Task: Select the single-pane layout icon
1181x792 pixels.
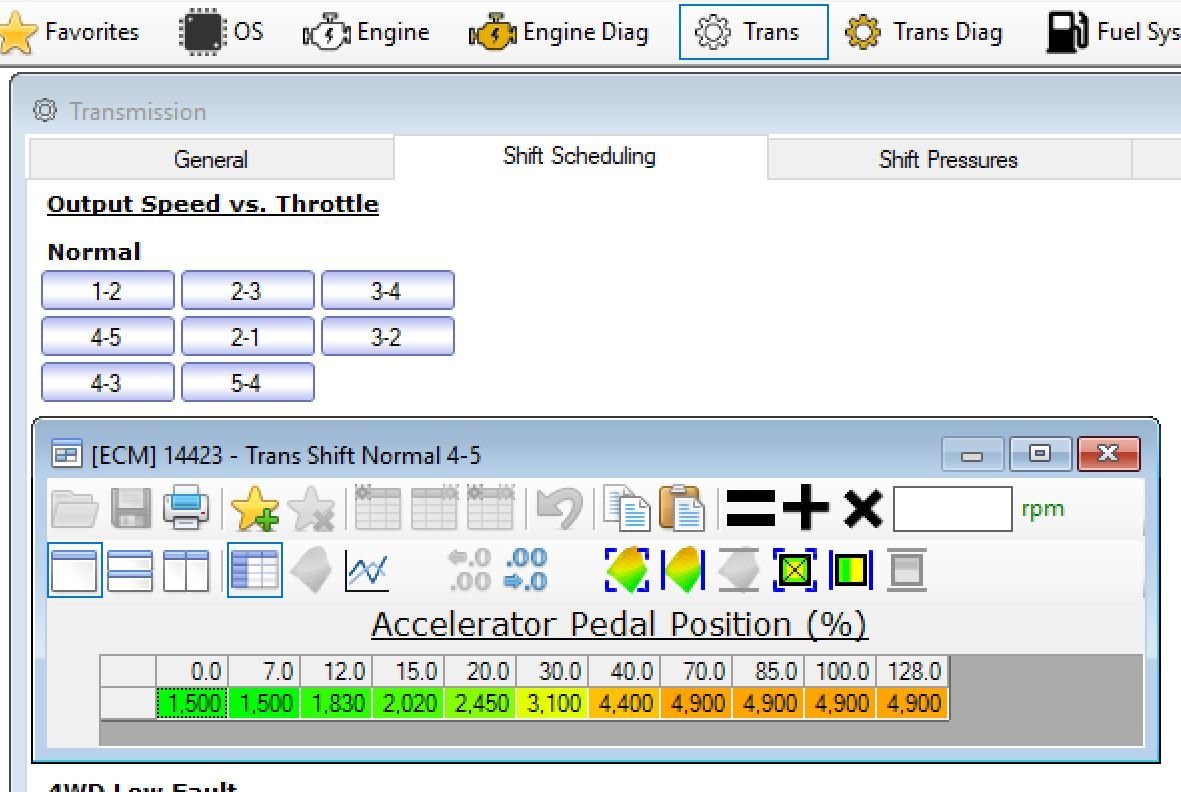Action: pos(74,570)
